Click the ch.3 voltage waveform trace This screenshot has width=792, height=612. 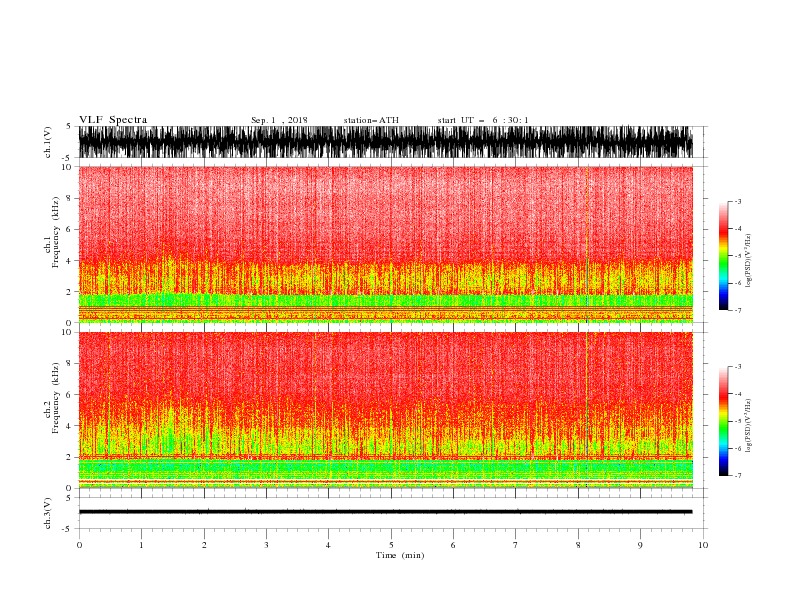386,512
